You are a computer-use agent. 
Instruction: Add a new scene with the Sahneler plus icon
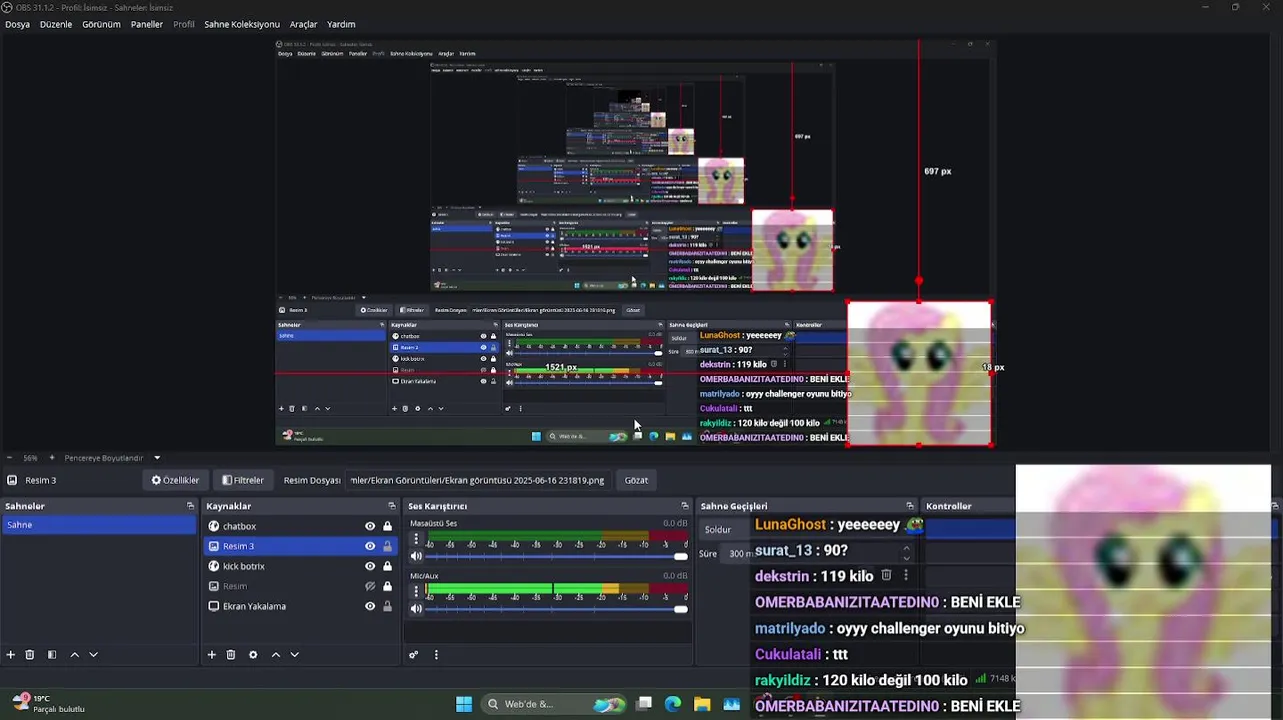[x=10, y=655]
